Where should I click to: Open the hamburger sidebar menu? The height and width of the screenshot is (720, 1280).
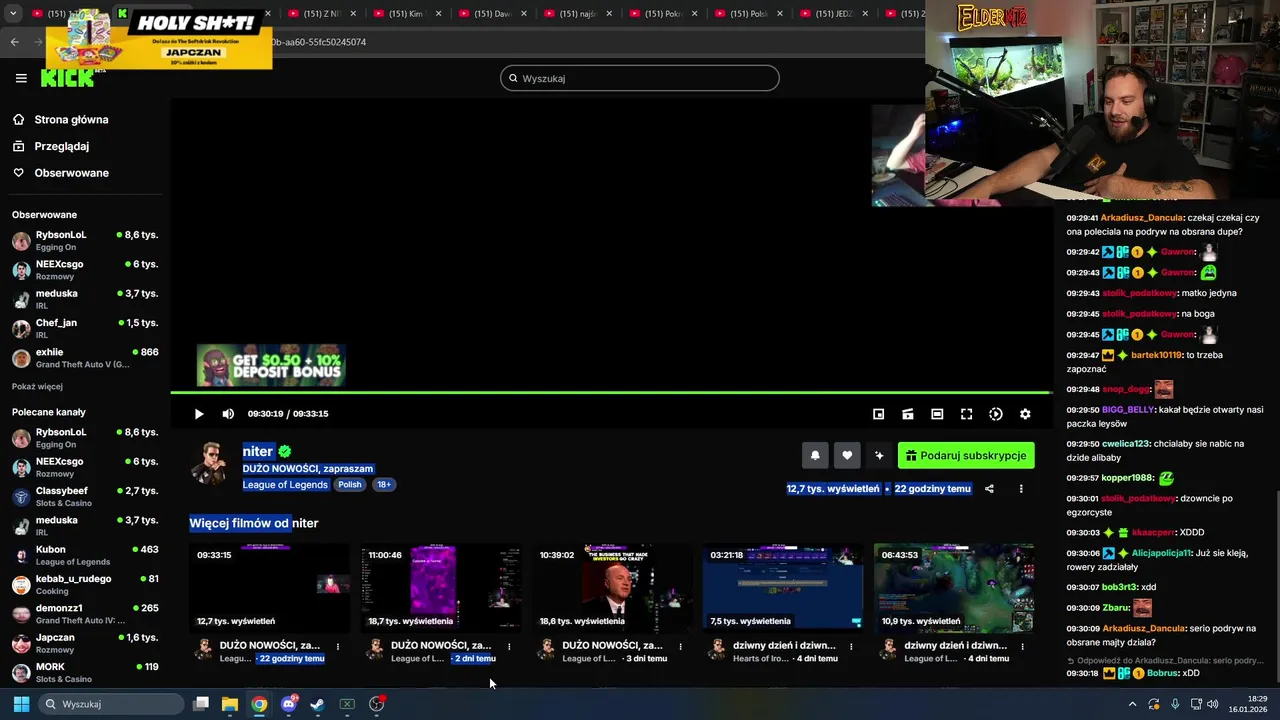pos(21,78)
